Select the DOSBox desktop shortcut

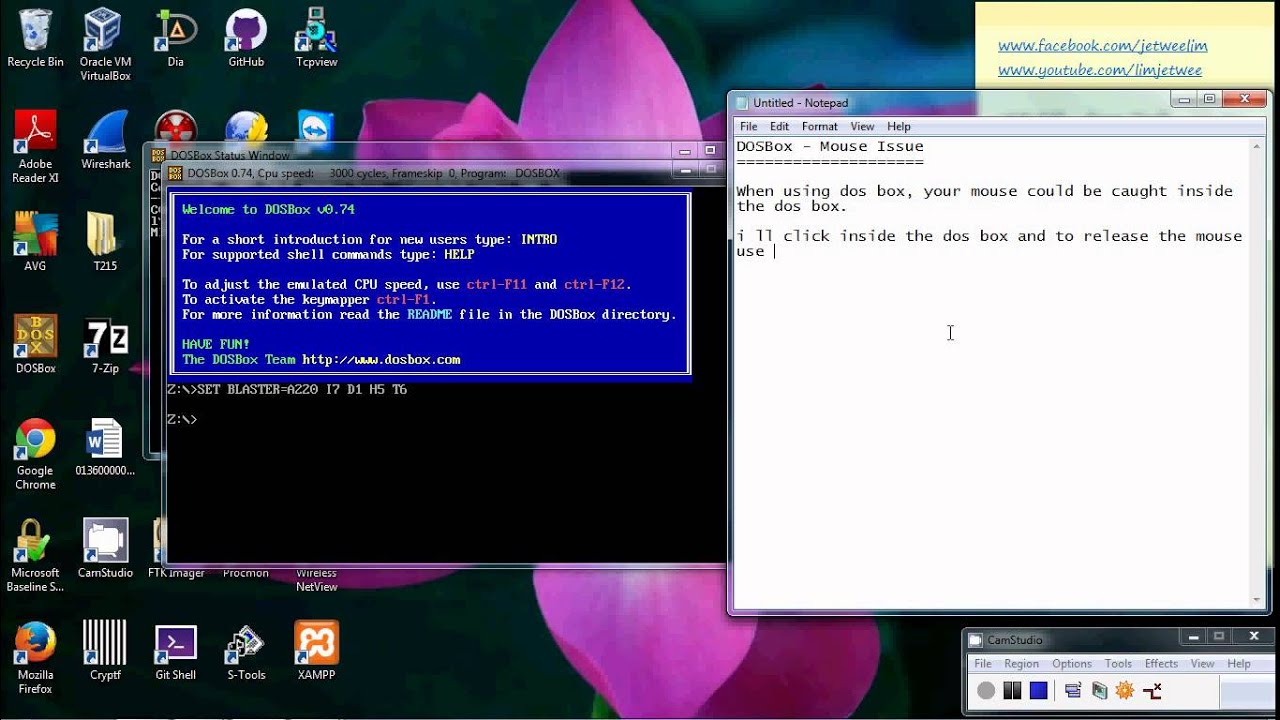click(x=35, y=344)
